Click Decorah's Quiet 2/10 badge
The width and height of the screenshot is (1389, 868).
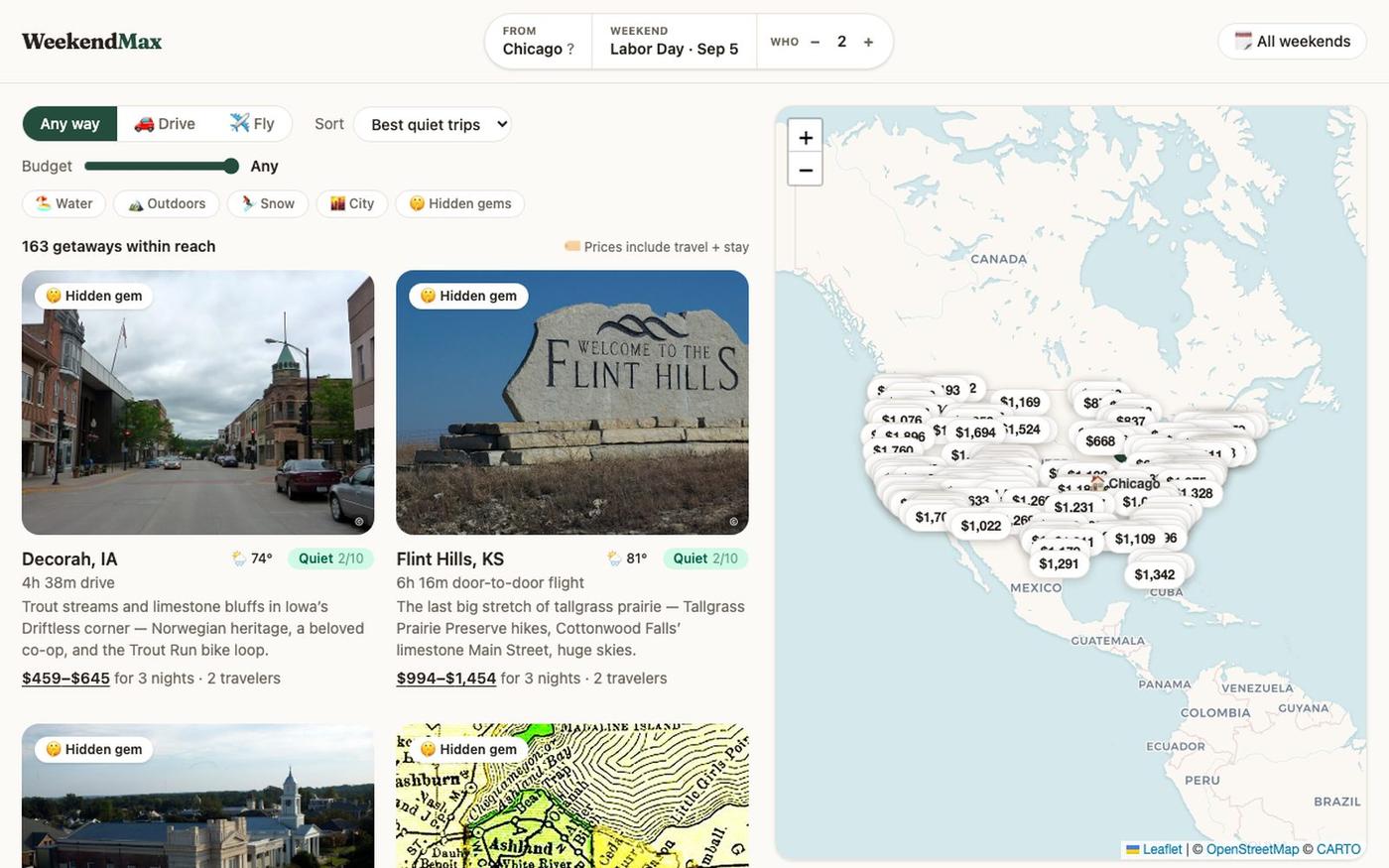331,558
